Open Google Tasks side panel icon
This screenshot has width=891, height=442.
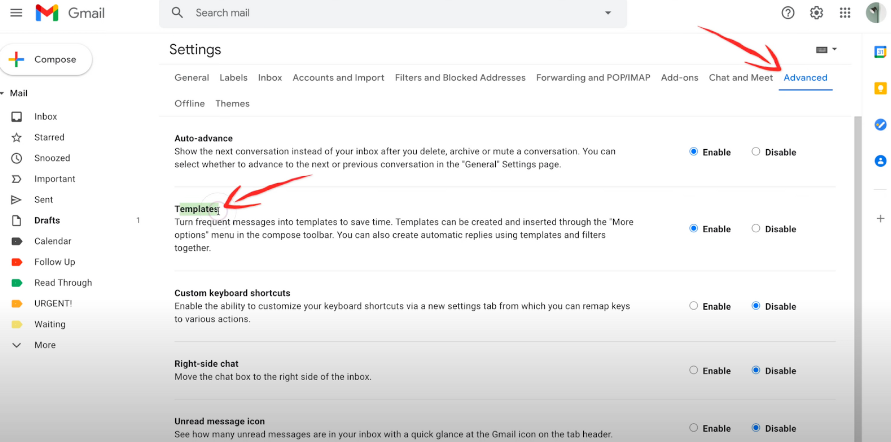tap(880, 124)
